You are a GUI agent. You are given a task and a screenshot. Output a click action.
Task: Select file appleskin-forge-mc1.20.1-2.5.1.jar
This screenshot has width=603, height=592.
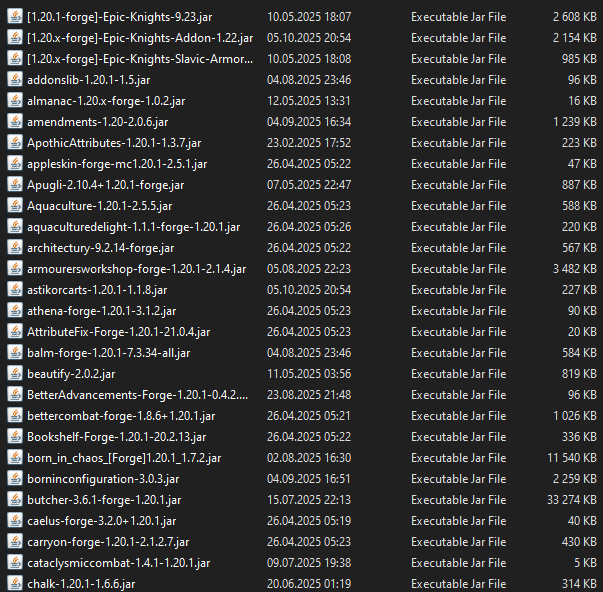click(117, 164)
